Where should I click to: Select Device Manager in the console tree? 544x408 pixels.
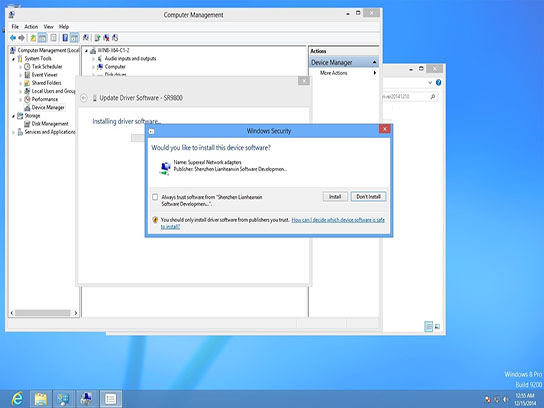coord(48,108)
